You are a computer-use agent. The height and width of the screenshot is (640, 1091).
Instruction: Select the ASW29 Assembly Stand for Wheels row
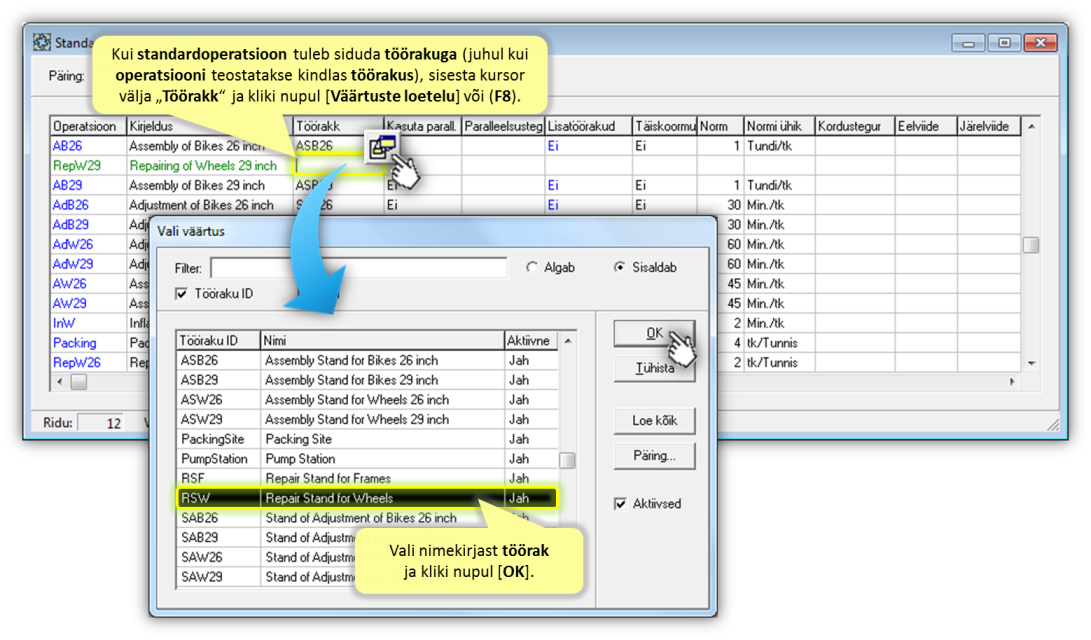(x=367, y=419)
